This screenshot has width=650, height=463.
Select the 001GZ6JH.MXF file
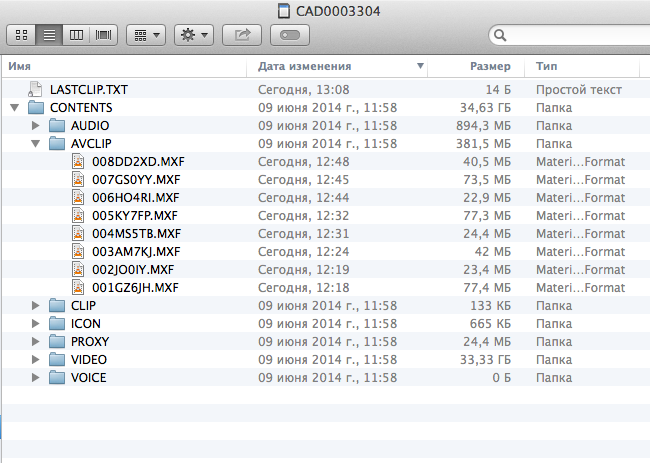point(134,288)
